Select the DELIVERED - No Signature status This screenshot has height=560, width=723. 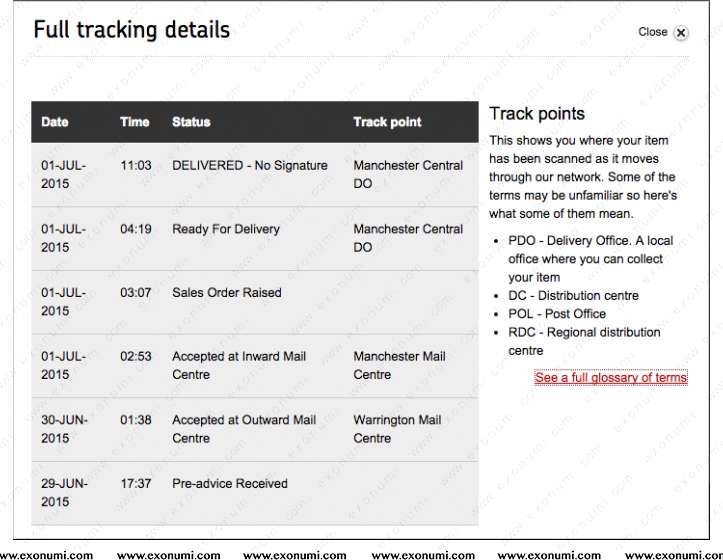pyautogui.click(x=249, y=165)
